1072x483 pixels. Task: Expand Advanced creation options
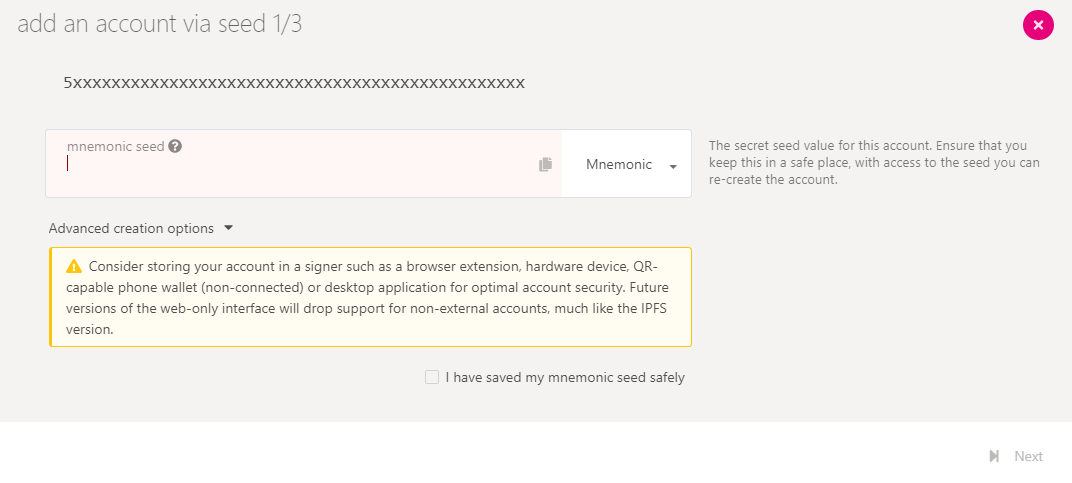131,228
